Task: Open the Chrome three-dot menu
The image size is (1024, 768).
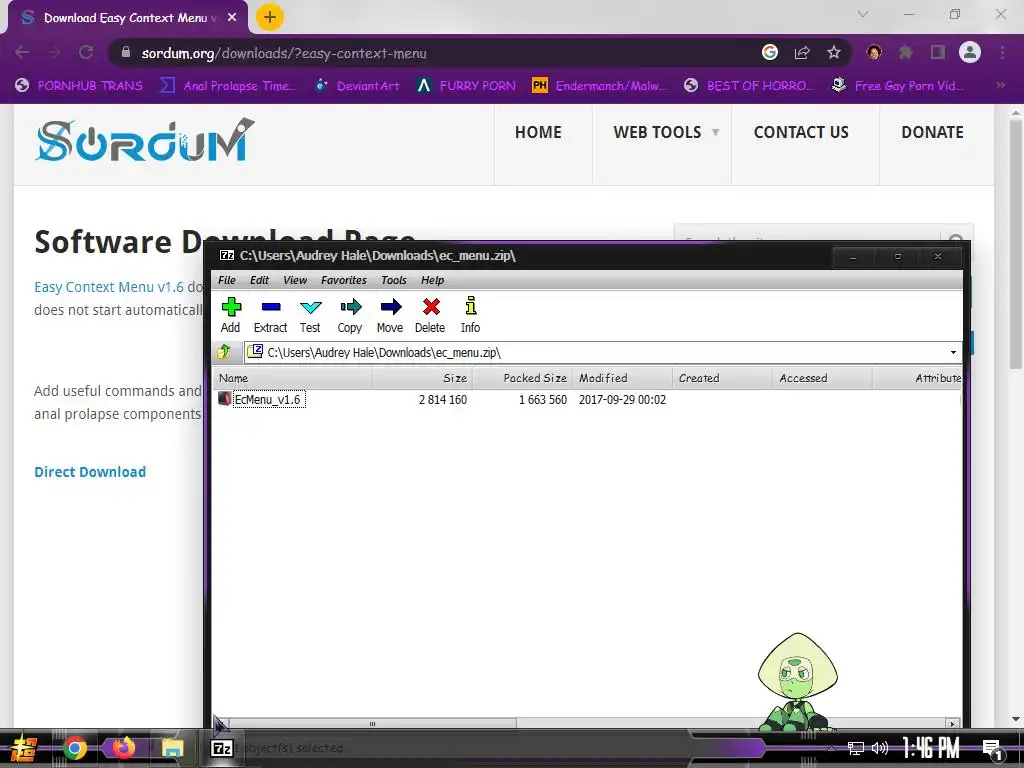Action: tap(1002, 52)
